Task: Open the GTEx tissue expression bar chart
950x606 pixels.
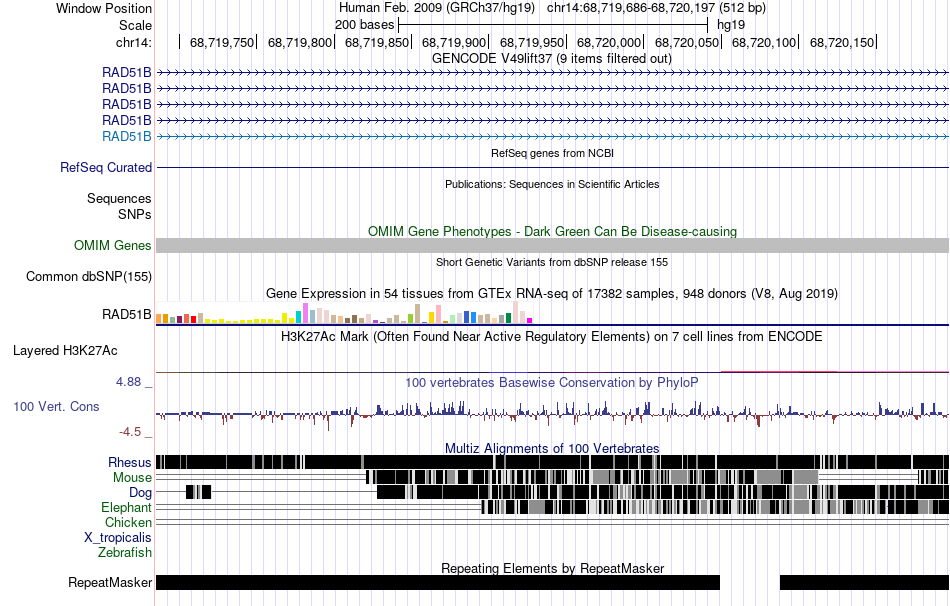Action: (344, 313)
